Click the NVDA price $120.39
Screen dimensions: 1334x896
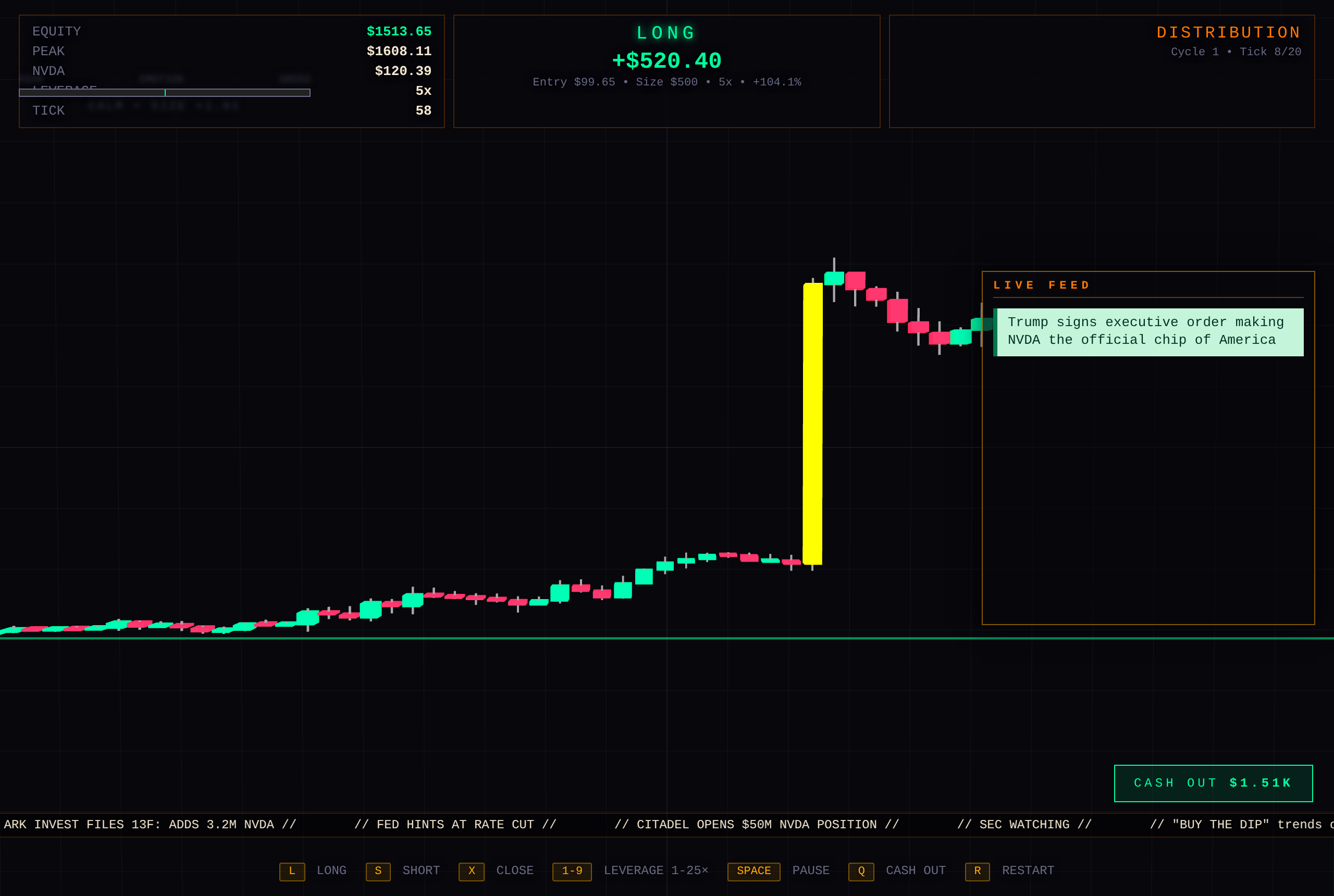[x=403, y=71]
